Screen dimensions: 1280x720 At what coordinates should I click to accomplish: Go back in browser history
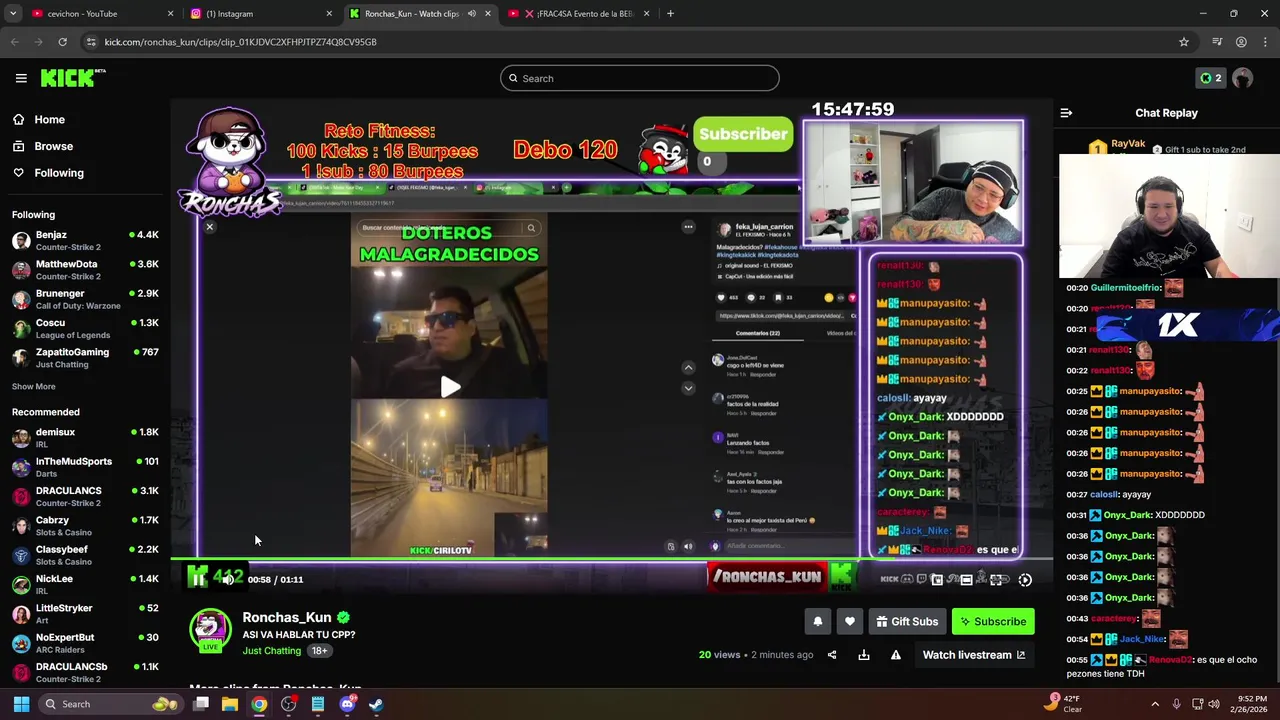click(15, 42)
